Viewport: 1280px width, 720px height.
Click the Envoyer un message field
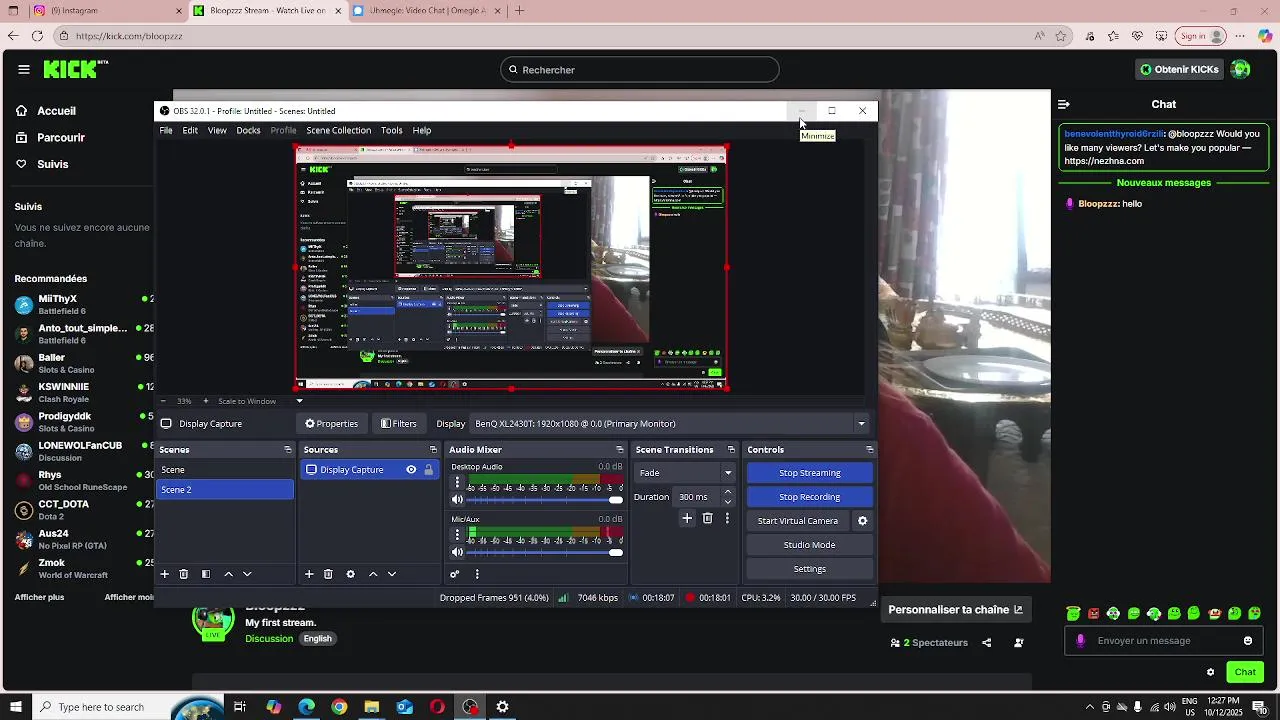point(1165,641)
